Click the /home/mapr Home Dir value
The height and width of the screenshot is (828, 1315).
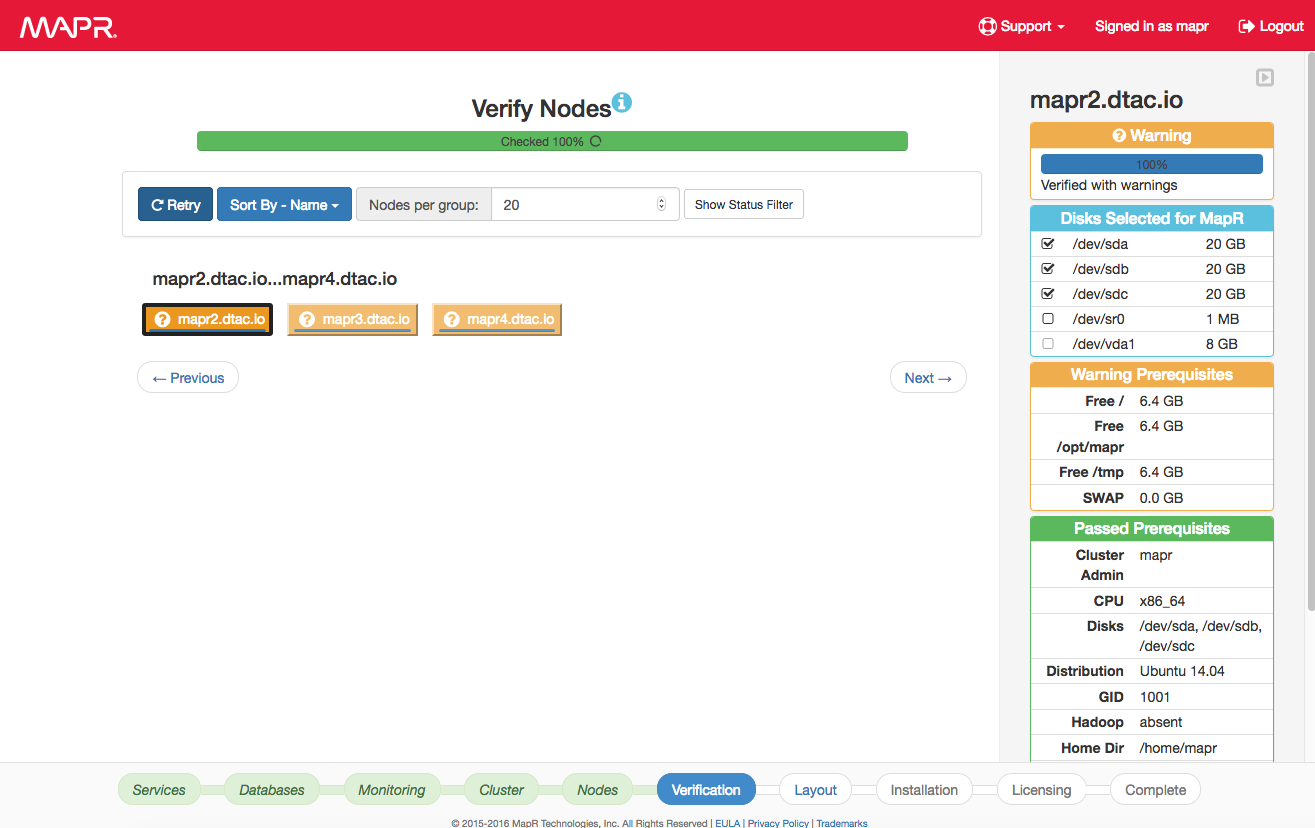click(x=1178, y=747)
